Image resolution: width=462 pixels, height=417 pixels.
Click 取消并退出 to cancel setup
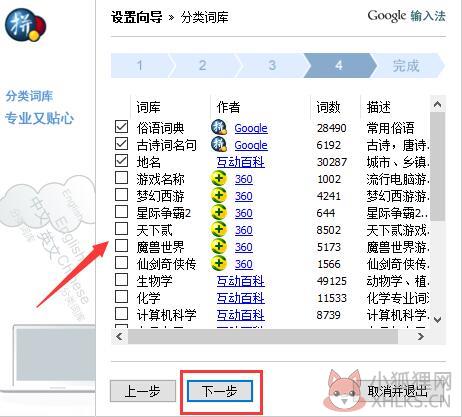coord(398,391)
